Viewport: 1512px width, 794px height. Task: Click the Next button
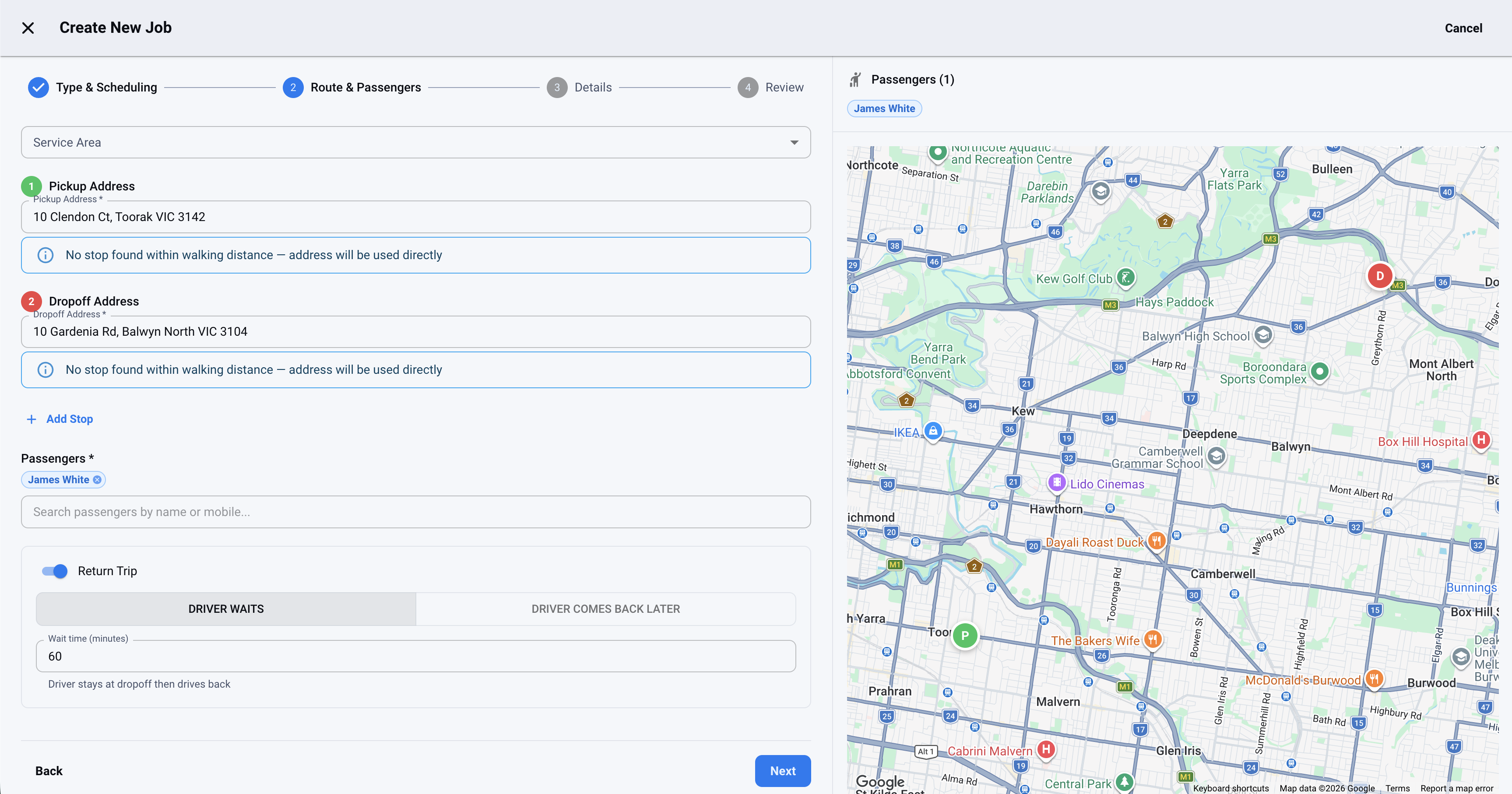(x=782, y=771)
